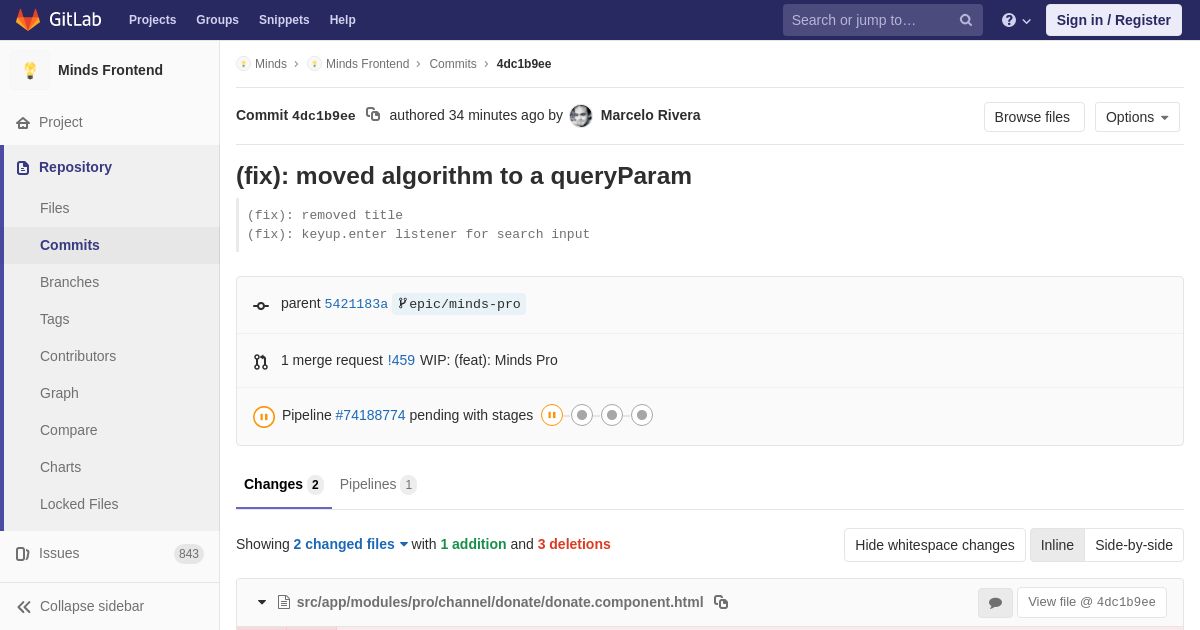
Task: Open parent commit 5421183a
Action: (x=356, y=304)
